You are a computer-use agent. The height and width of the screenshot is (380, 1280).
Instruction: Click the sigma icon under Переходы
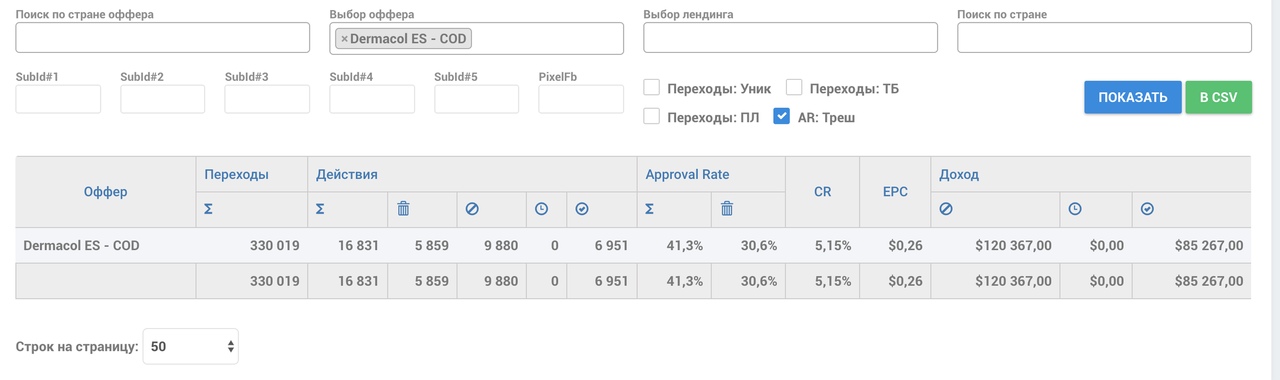pyautogui.click(x=209, y=209)
